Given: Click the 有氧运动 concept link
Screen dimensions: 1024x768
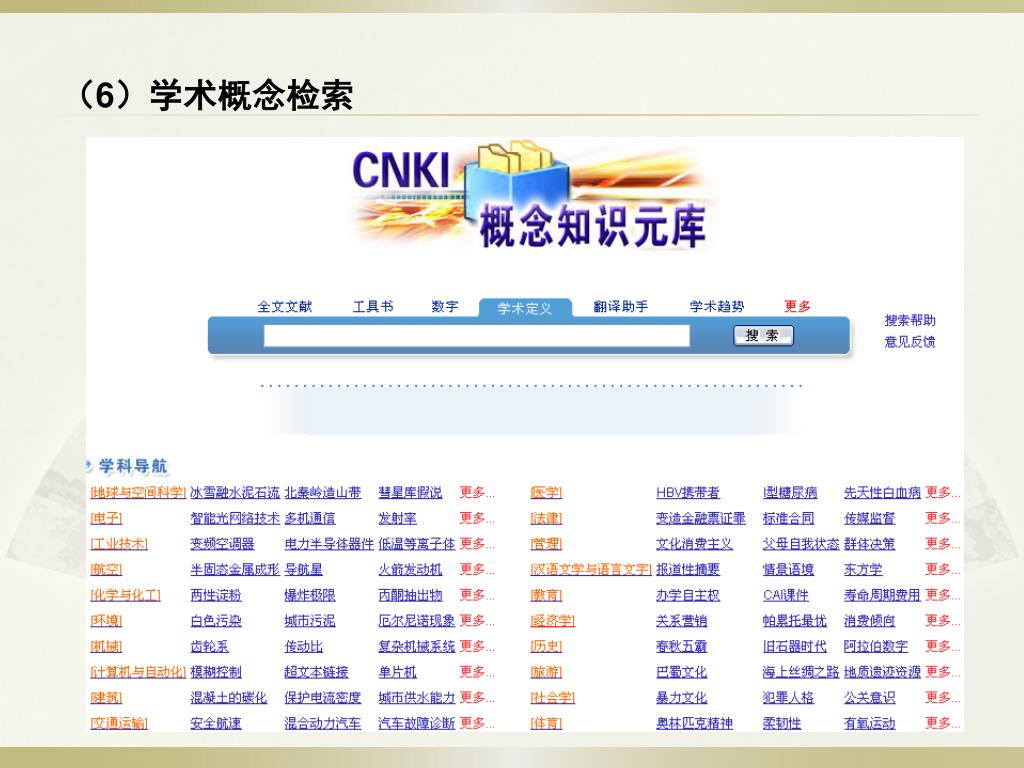Looking at the screenshot, I should pos(869,724).
